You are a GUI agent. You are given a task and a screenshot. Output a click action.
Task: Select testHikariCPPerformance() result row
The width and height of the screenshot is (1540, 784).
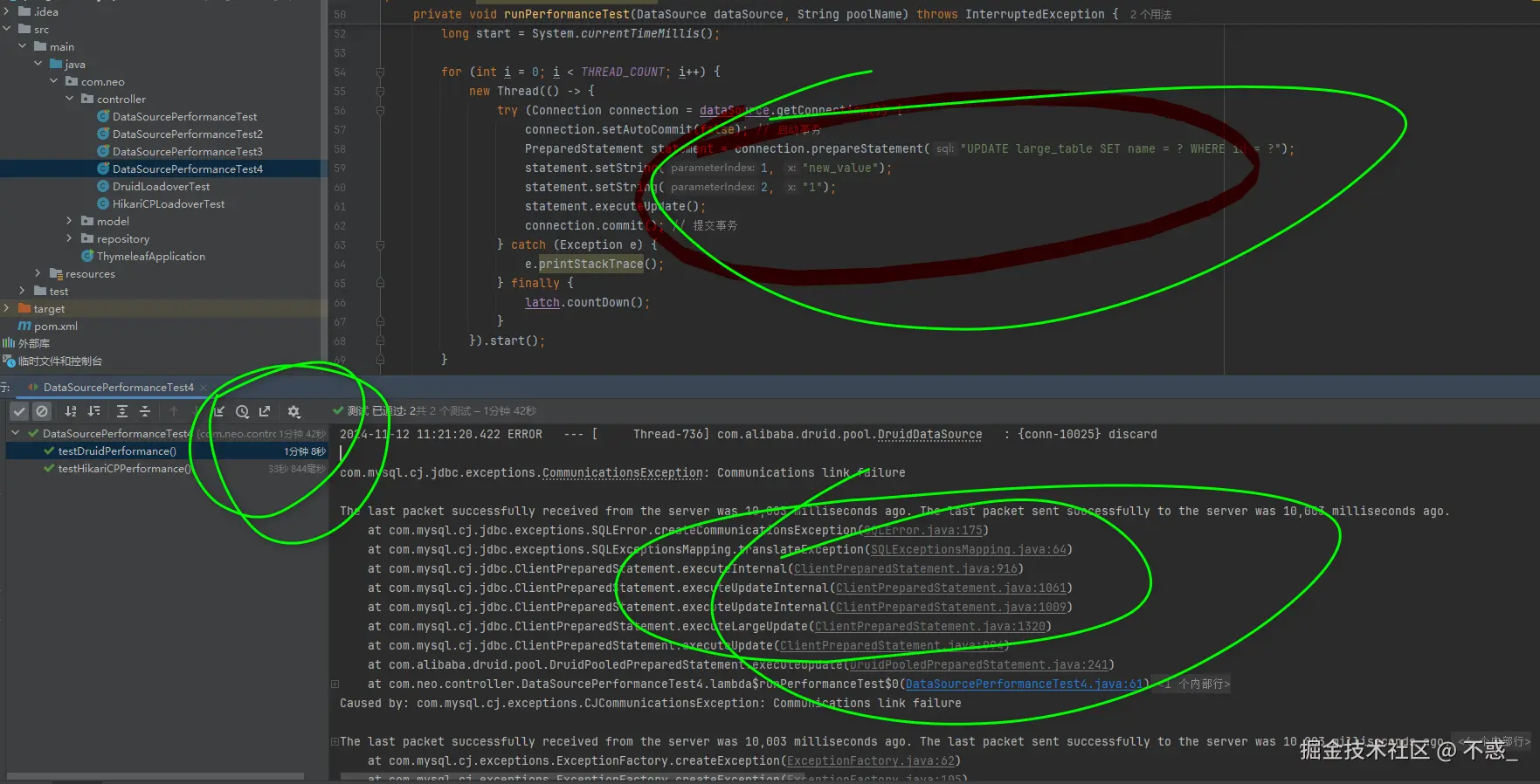tap(166, 469)
